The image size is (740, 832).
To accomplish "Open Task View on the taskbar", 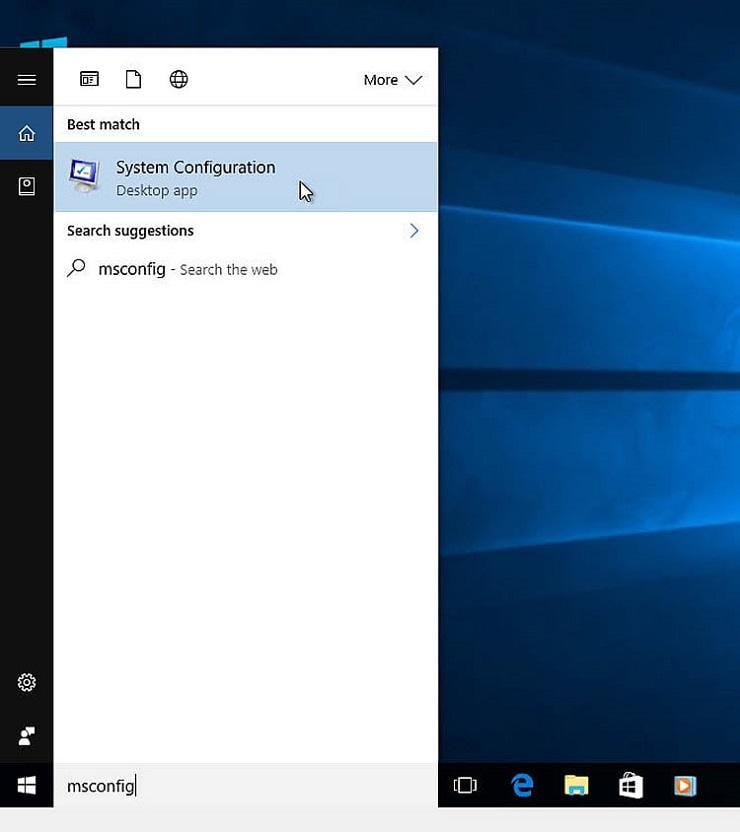I will 465,785.
